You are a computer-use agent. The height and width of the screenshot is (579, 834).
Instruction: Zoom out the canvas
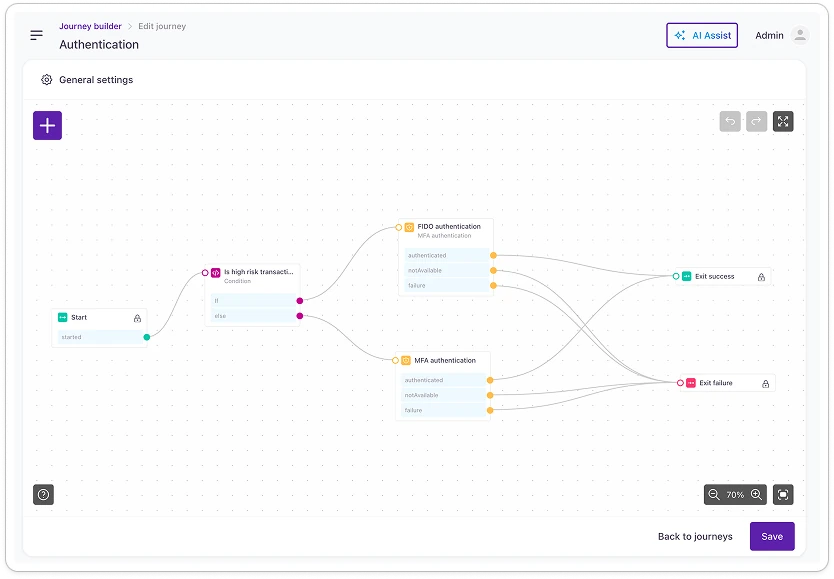tap(714, 494)
